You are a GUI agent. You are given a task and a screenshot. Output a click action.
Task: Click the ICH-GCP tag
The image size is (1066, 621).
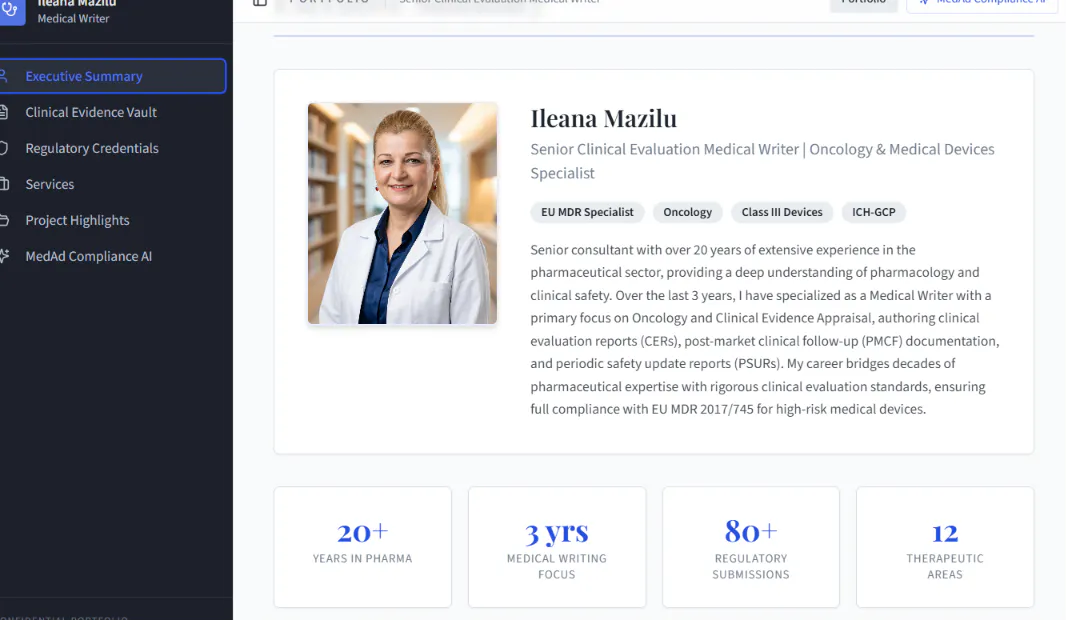874,212
